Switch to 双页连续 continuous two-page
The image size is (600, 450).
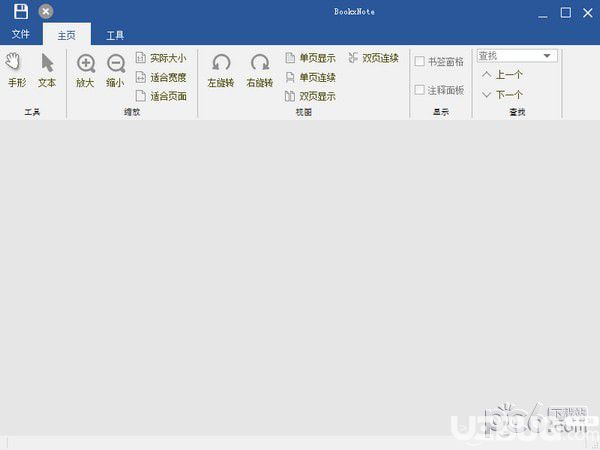pos(373,58)
